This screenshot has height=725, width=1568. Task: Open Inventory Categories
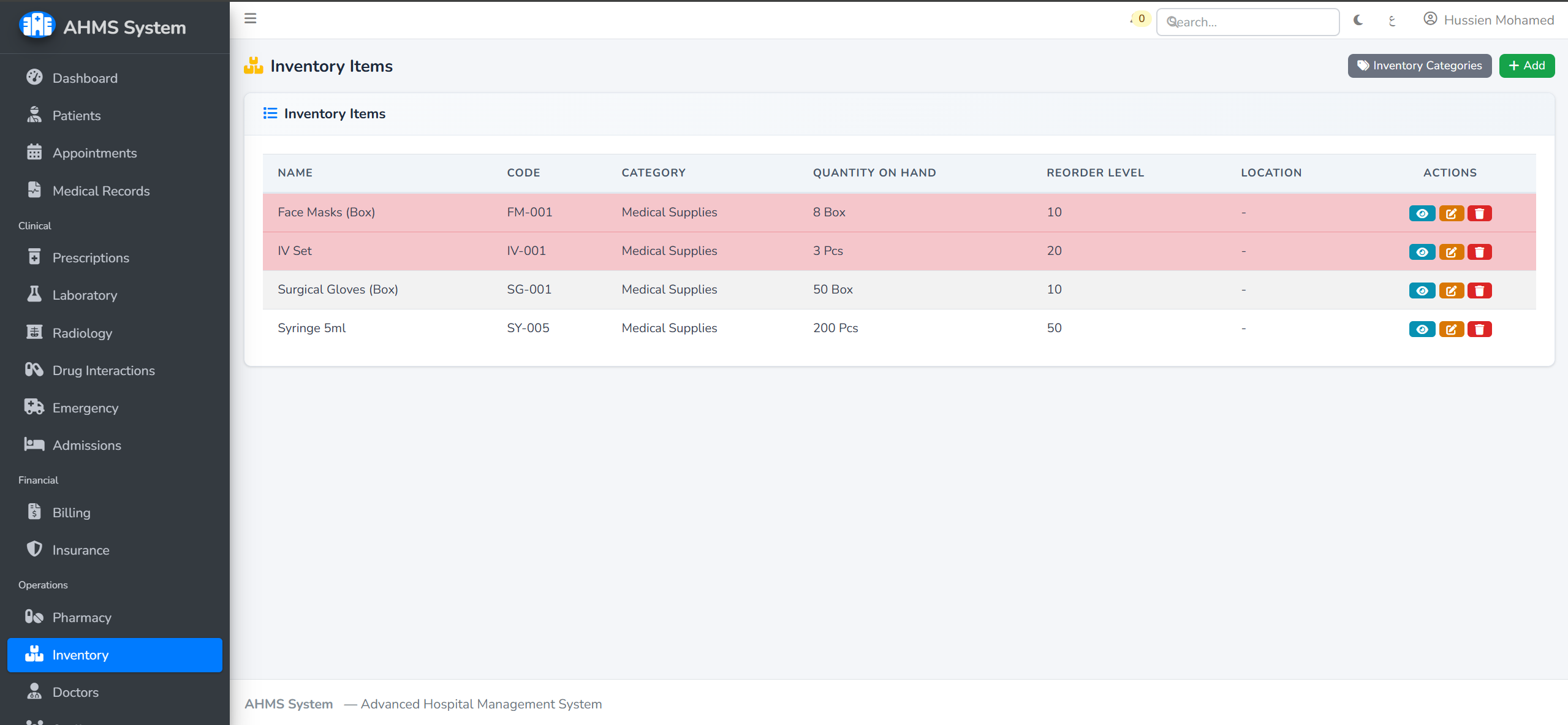1420,66
